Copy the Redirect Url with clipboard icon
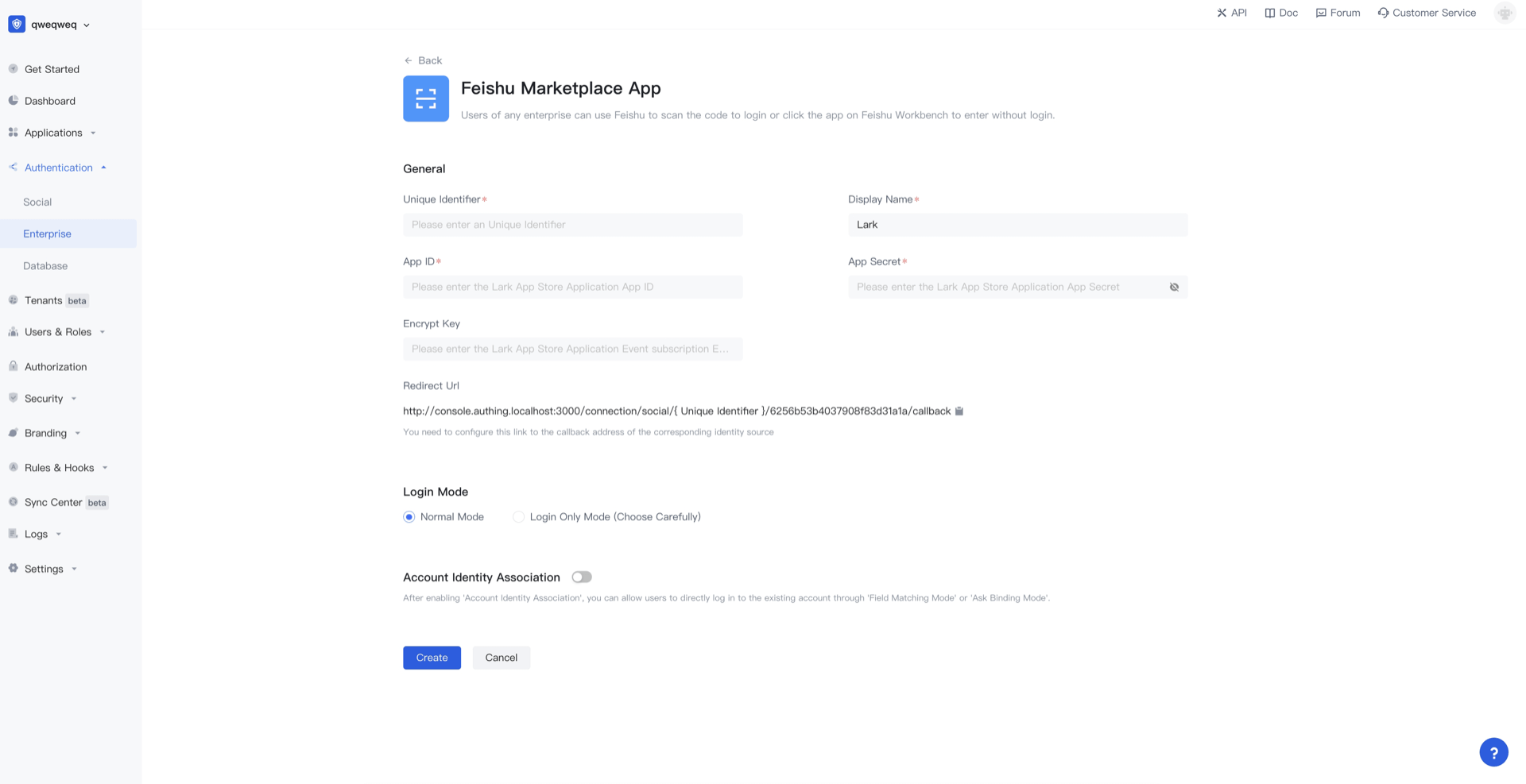 (959, 411)
